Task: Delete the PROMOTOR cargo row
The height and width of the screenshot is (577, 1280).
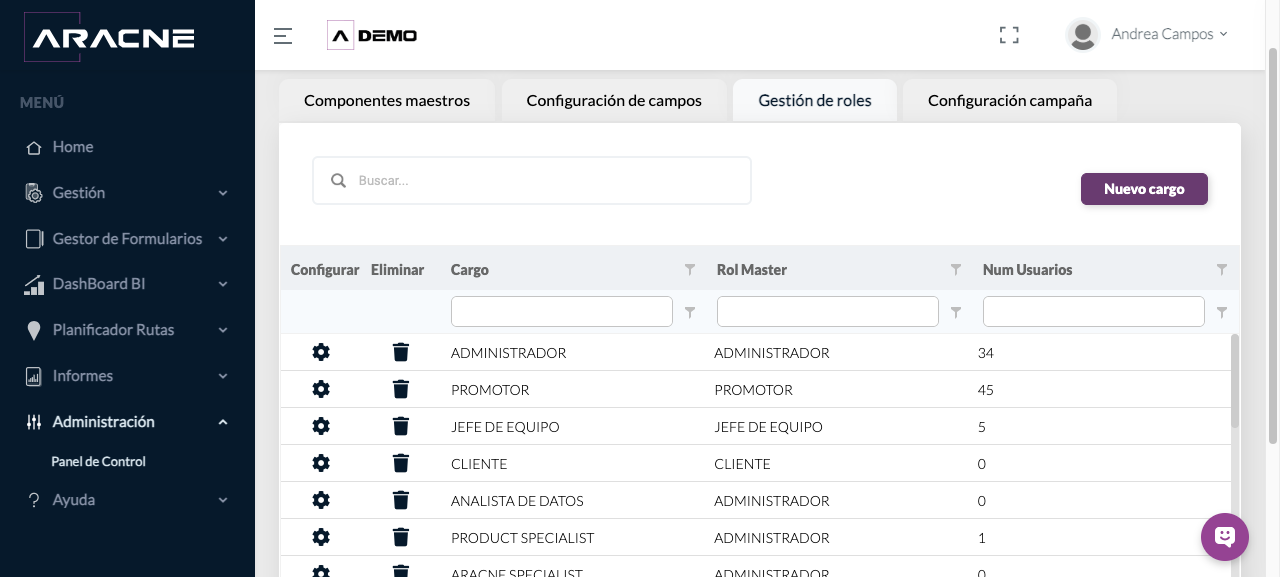Action: pyautogui.click(x=401, y=389)
